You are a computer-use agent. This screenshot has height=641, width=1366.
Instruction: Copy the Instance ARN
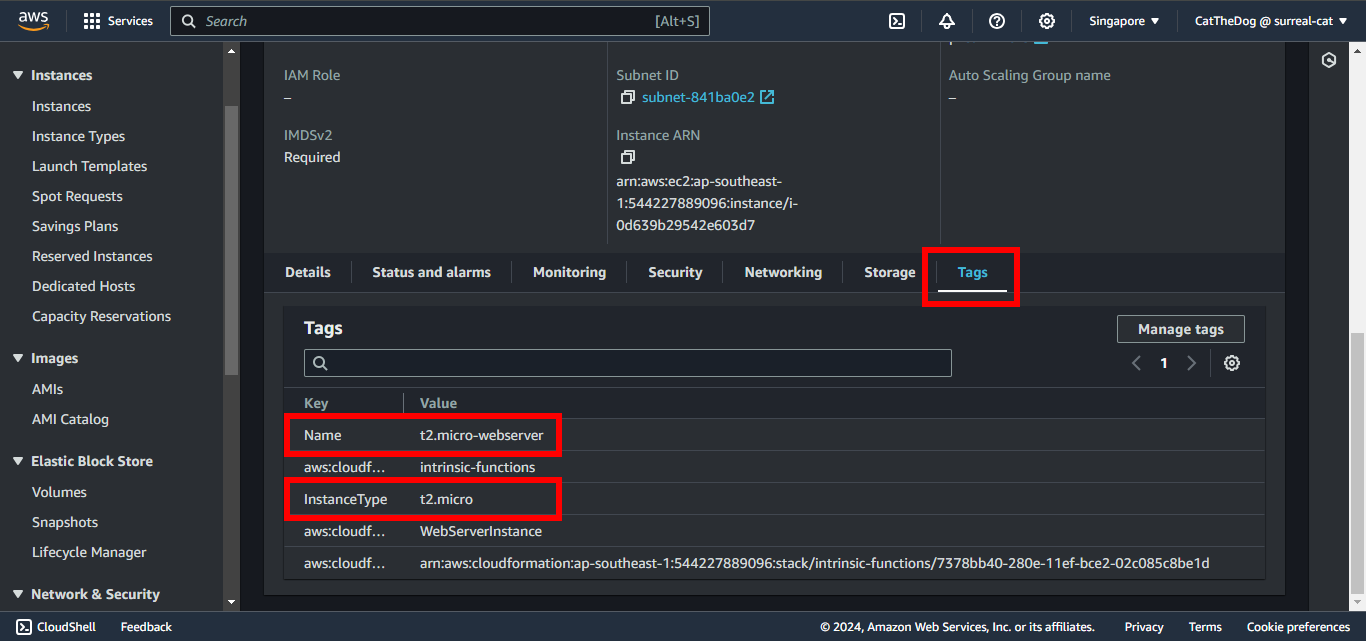point(627,158)
